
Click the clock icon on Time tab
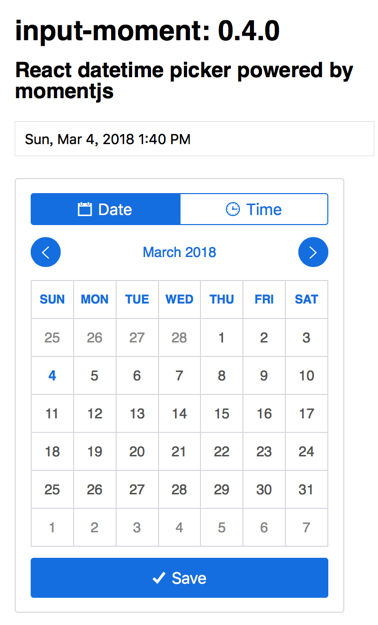(233, 209)
